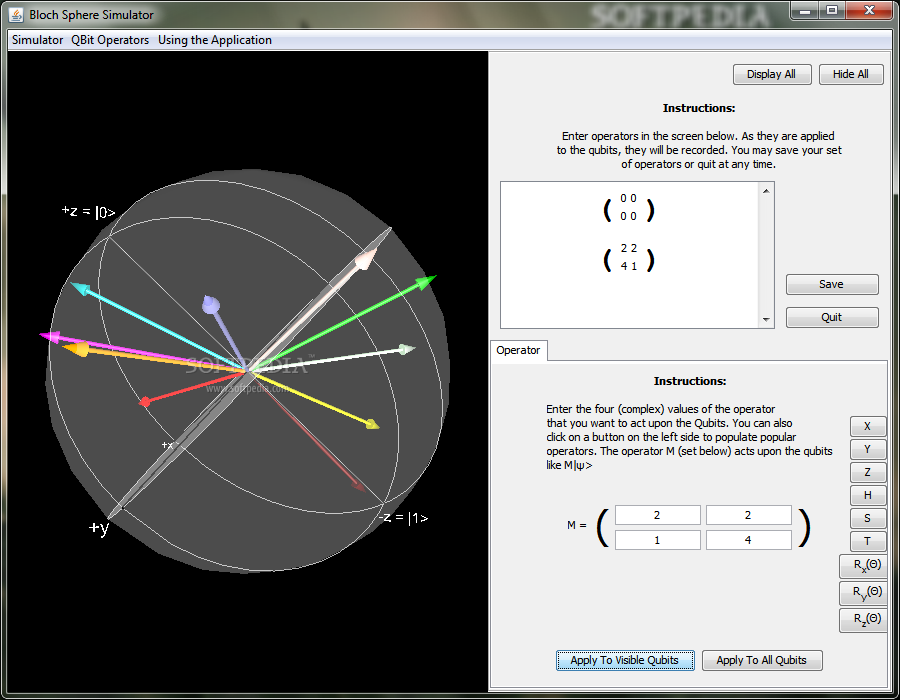The image size is (900, 700).
Task: Open the QBit Operators menu
Action: click(110, 40)
